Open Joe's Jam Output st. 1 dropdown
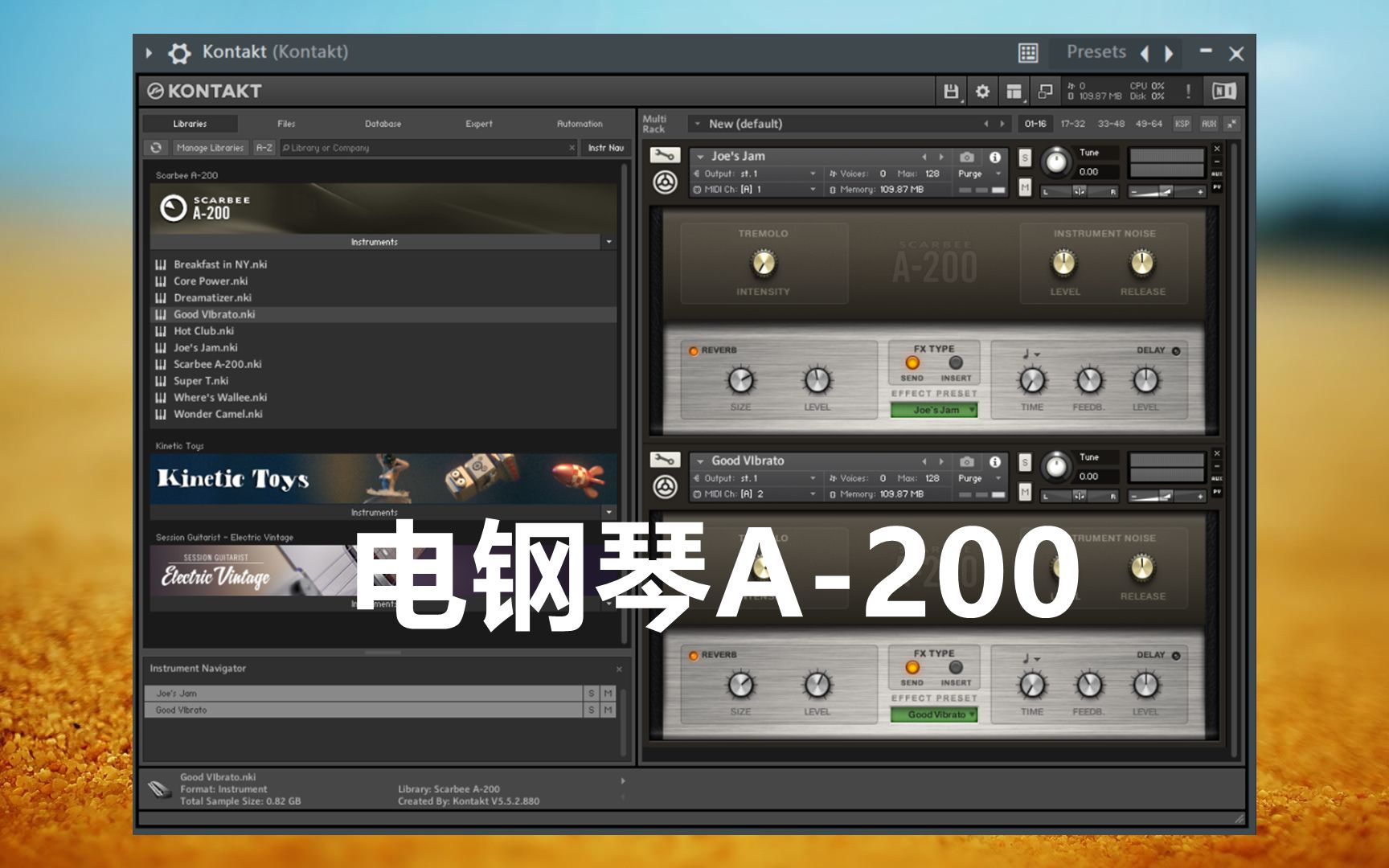Screen dimensions: 1389x868 coord(755,174)
